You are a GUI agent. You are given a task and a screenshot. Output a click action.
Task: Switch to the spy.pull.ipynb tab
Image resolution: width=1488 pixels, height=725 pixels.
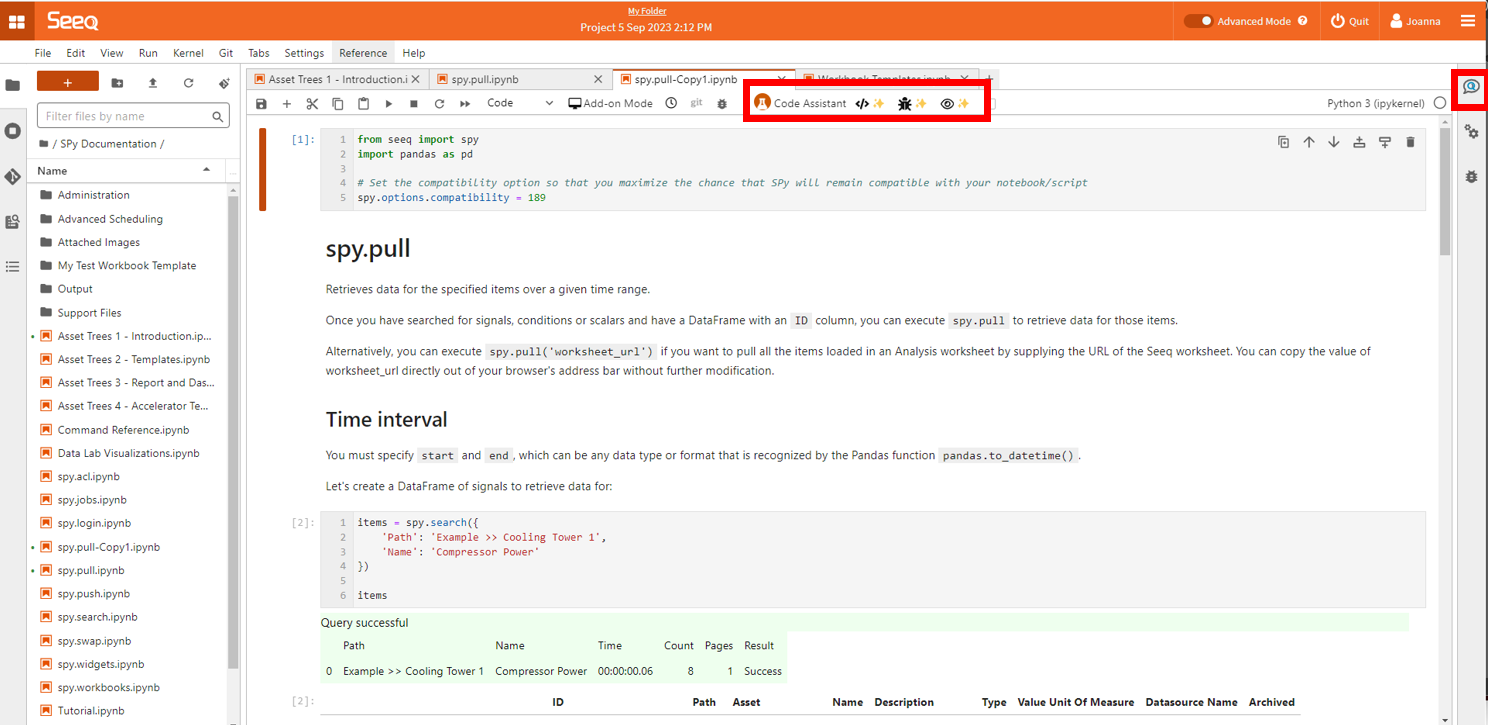pos(484,79)
